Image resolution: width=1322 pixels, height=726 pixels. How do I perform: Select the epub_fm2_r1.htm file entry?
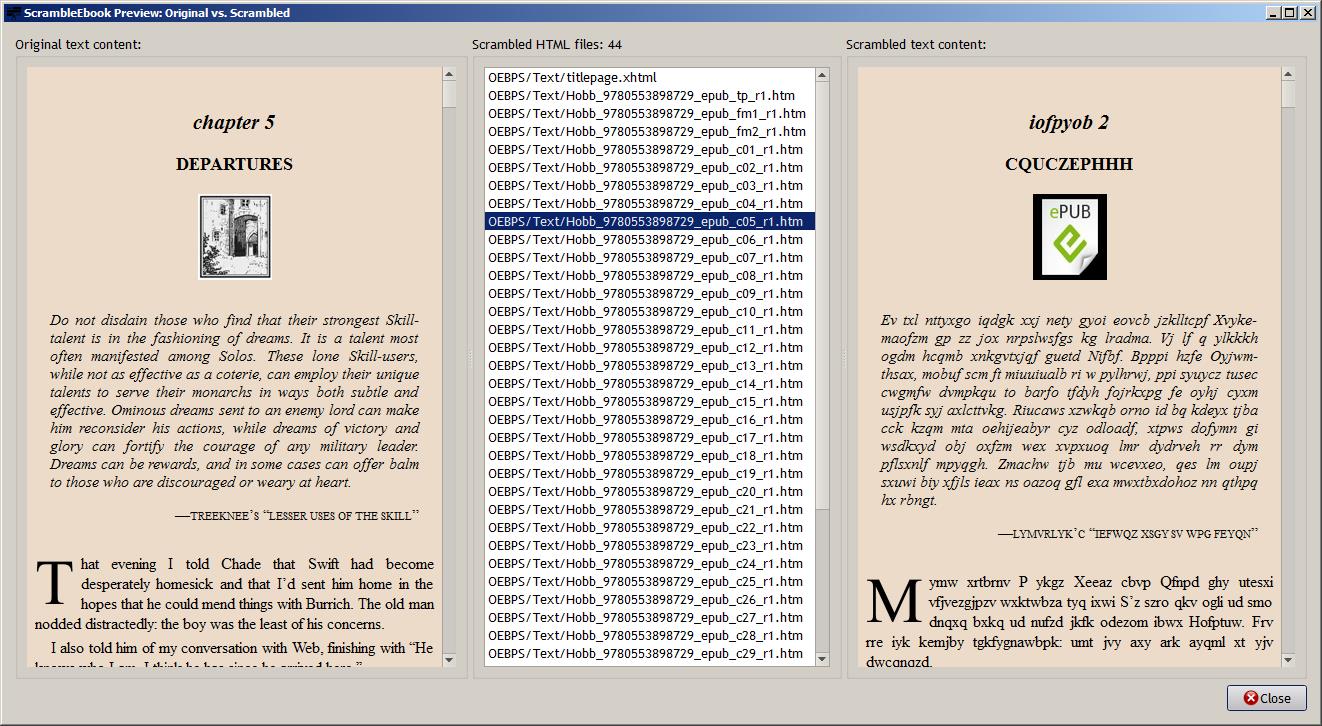650,131
